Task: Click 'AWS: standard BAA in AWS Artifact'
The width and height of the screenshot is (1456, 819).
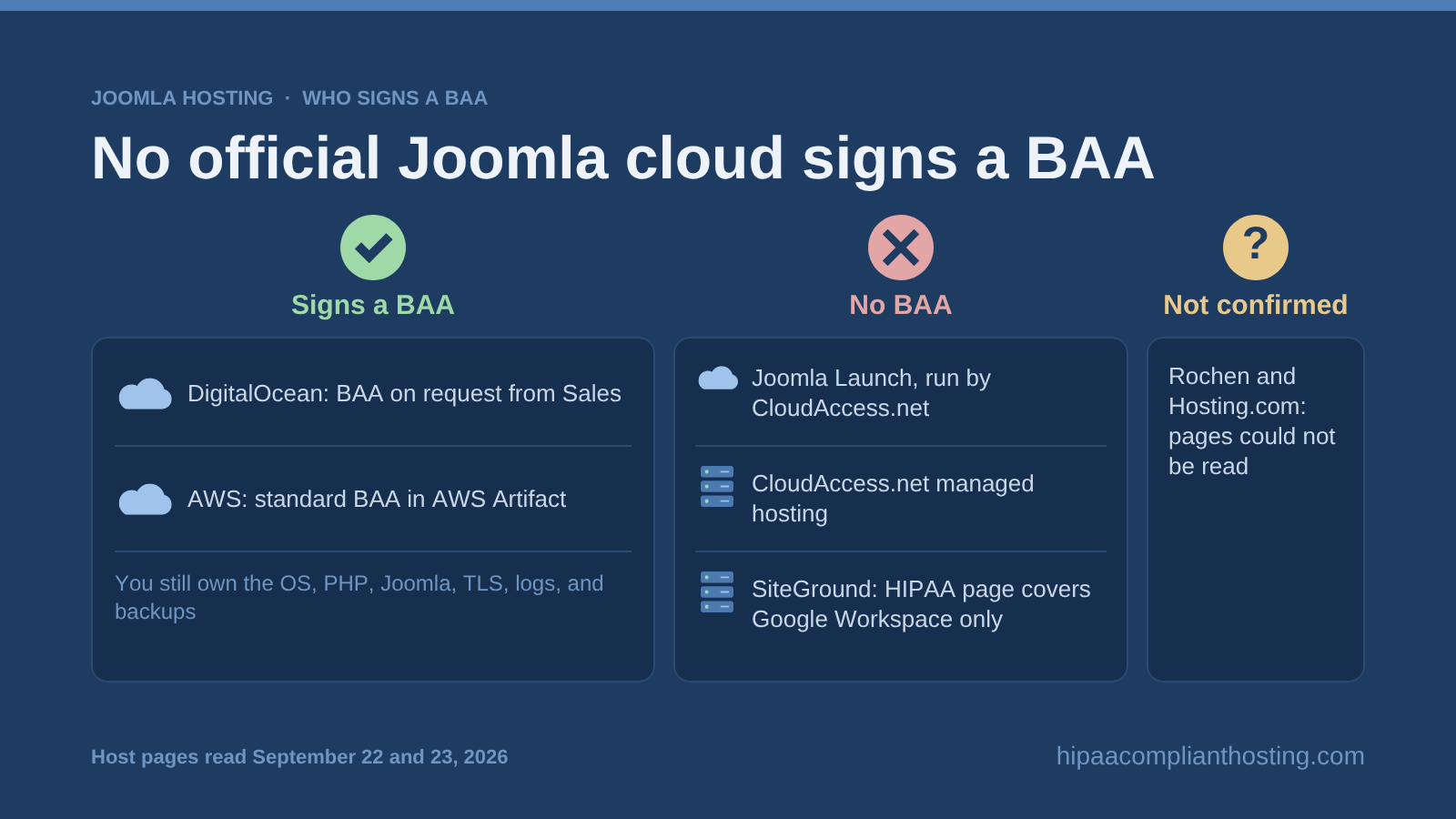Action: (x=377, y=500)
